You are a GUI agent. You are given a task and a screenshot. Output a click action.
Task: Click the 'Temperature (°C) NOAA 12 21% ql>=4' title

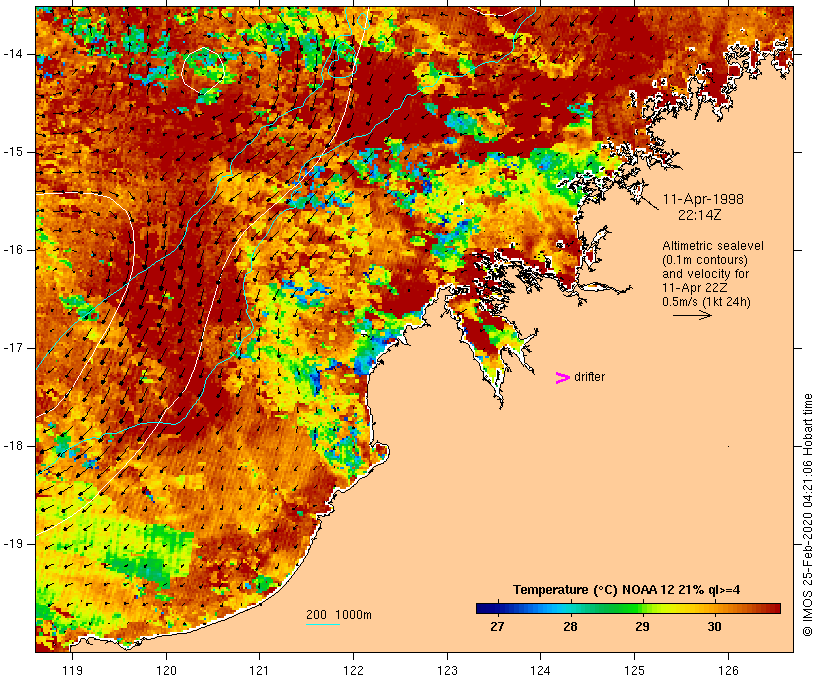pyautogui.click(x=627, y=590)
